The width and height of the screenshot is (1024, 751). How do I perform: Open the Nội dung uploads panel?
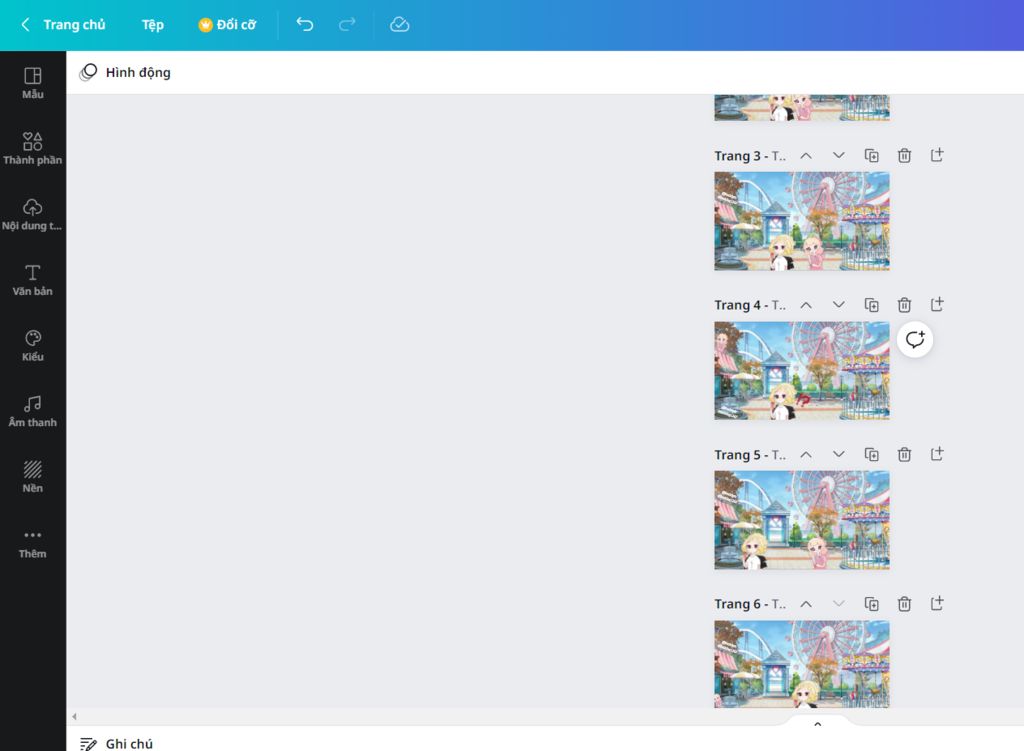(x=33, y=214)
